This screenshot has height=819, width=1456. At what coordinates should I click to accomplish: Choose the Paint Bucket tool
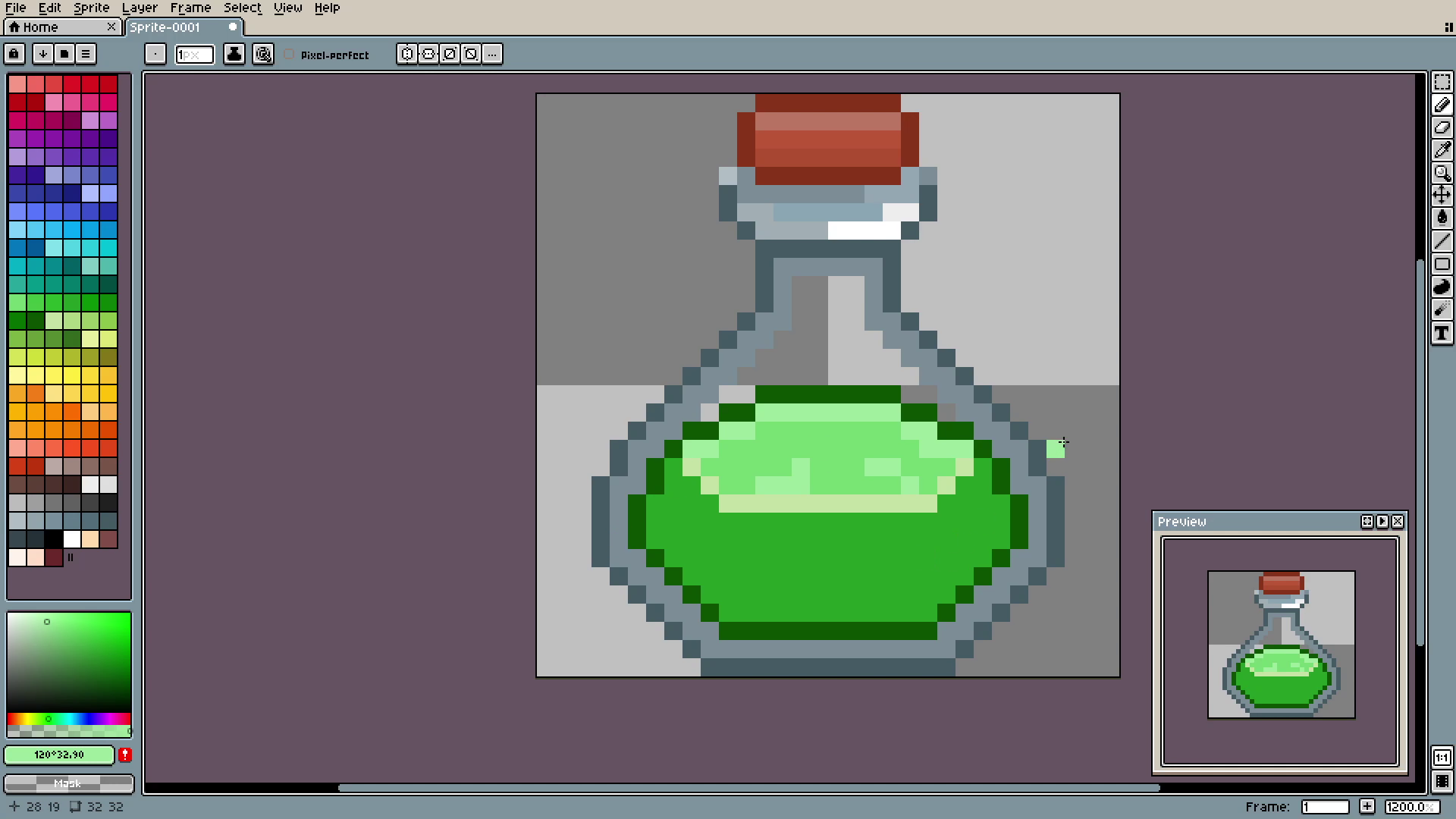(1442, 218)
